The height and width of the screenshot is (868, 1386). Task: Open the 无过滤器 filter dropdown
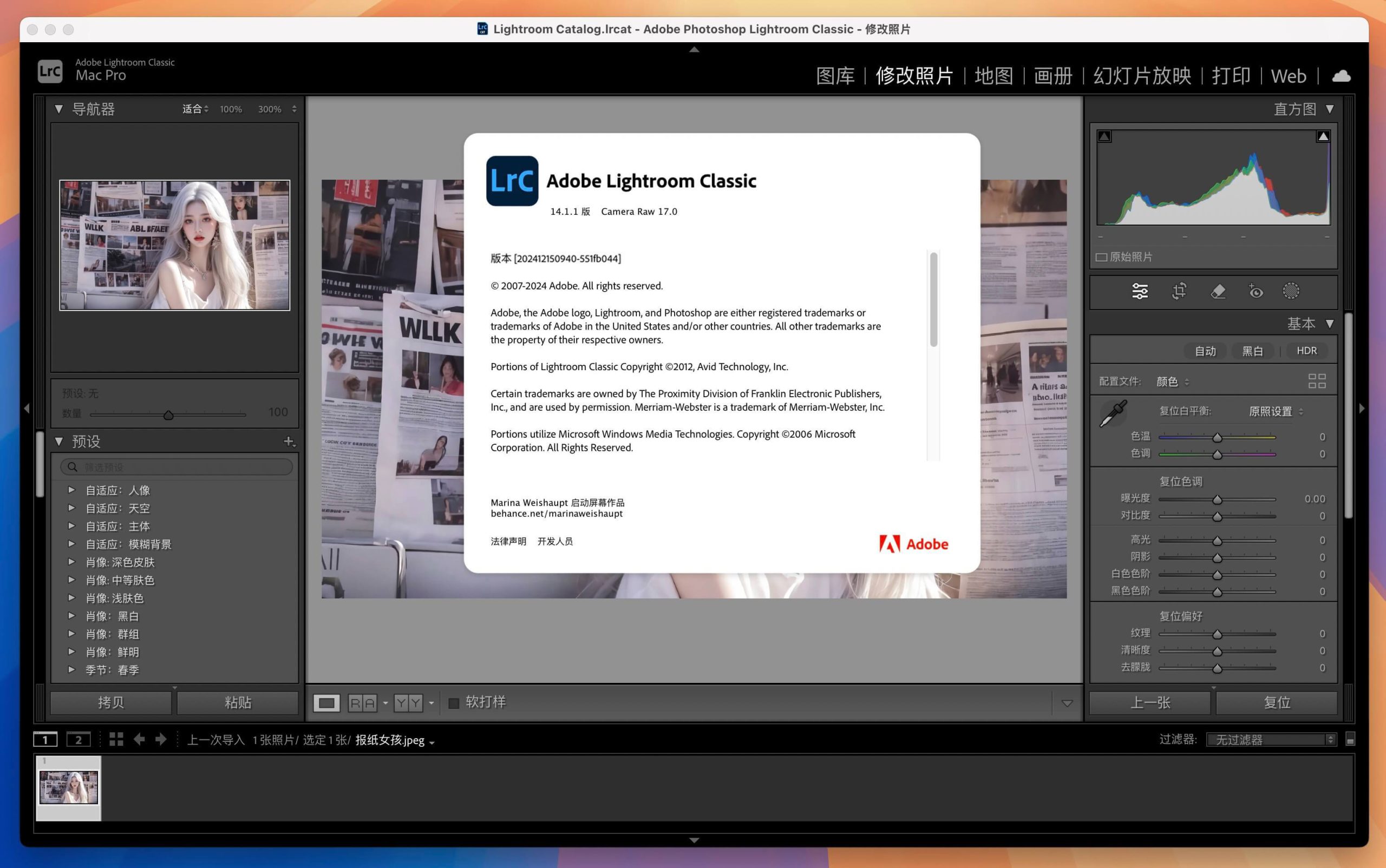1272,739
